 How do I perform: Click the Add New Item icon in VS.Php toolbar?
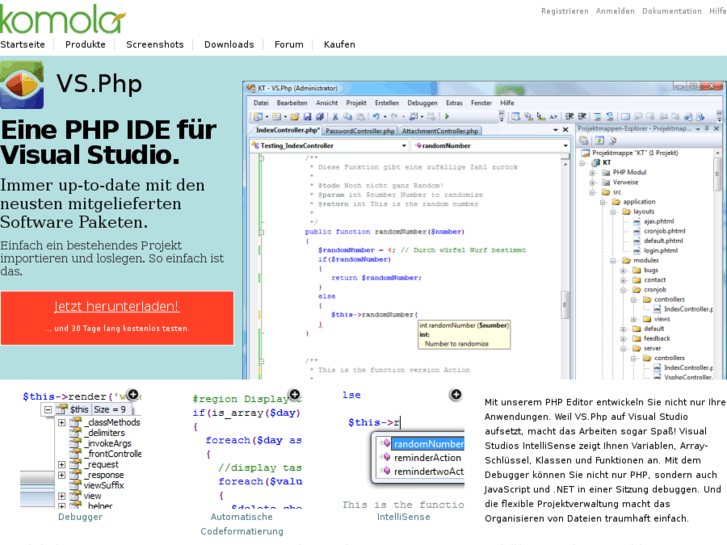tap(276, 117)
